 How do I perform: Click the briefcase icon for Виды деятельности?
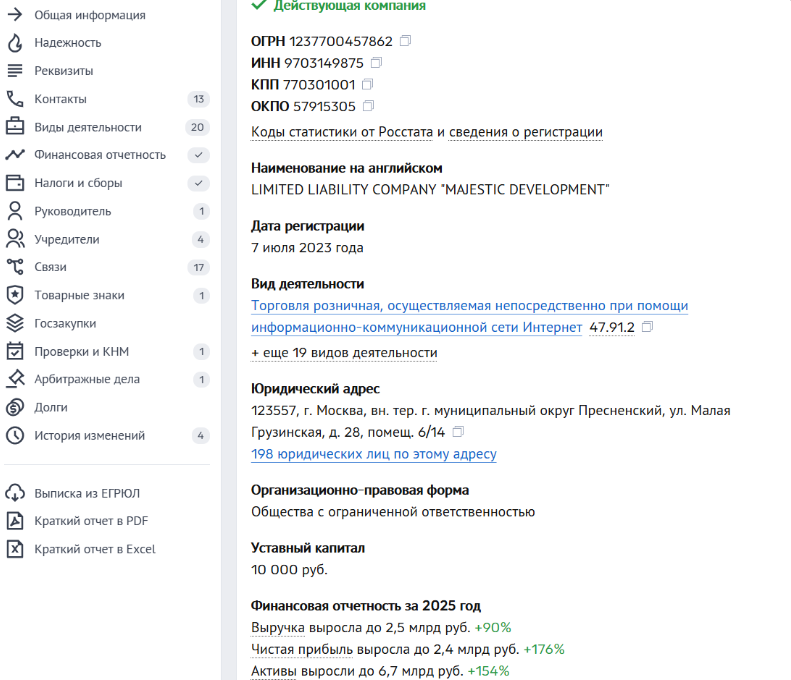(15, 127)
